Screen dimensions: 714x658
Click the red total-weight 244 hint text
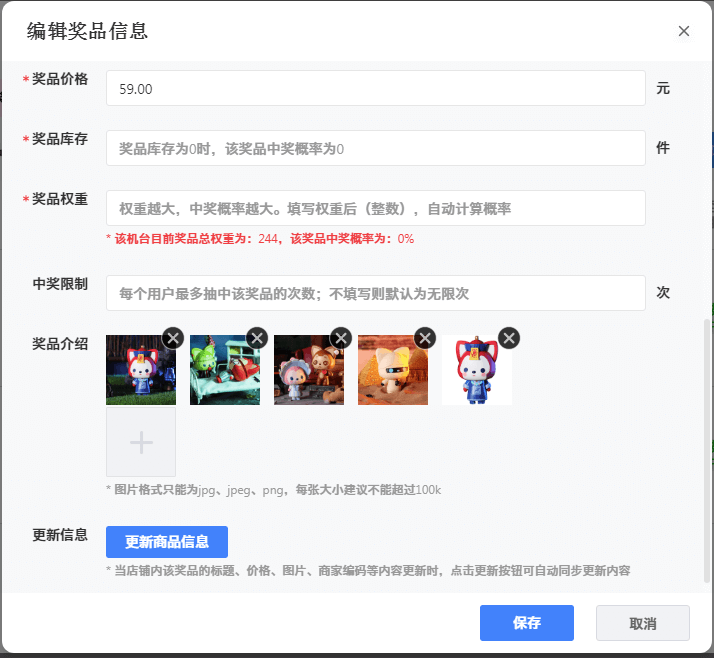coord(260,239)
